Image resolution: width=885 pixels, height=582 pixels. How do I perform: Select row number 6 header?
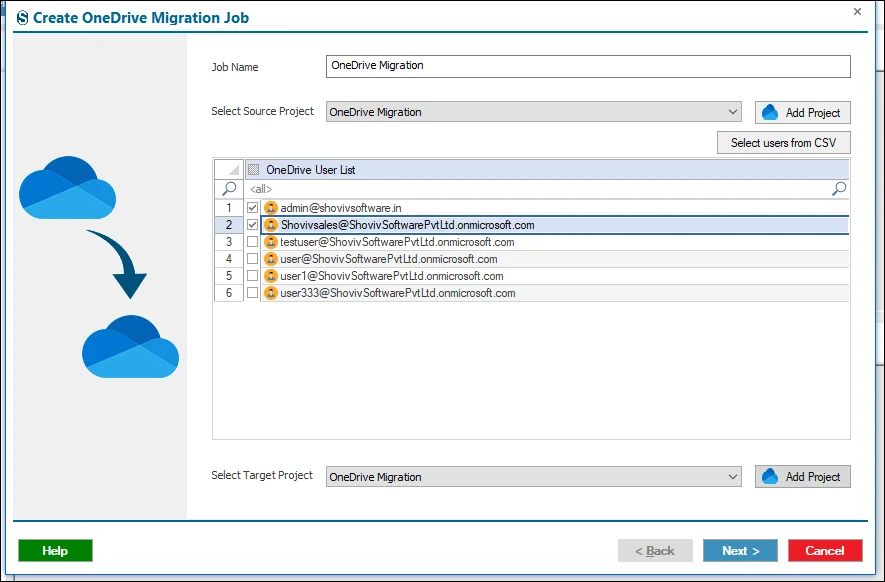229,292
